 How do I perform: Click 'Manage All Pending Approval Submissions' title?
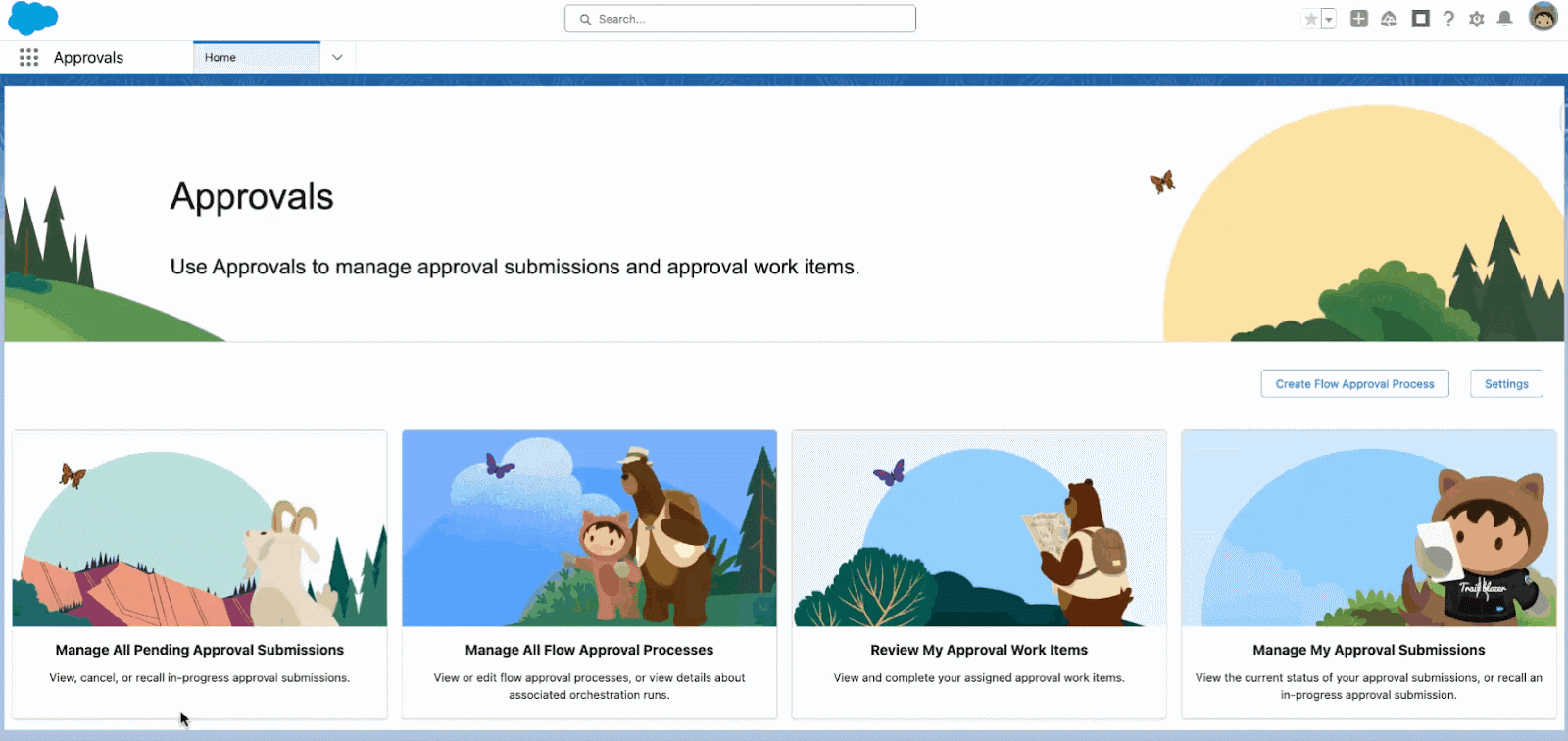(x=200, y=650)
